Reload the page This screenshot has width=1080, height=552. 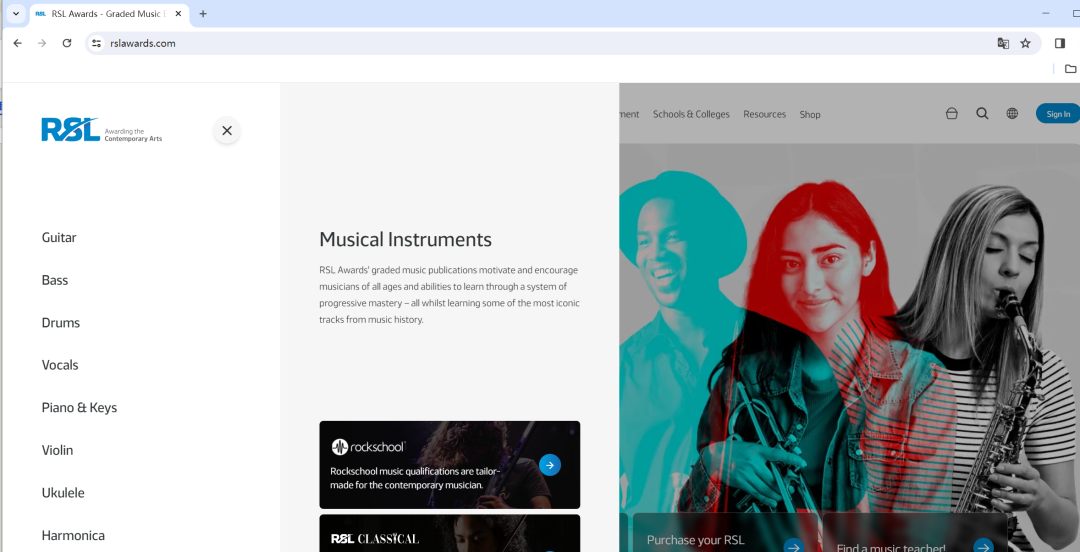[67, 43]
